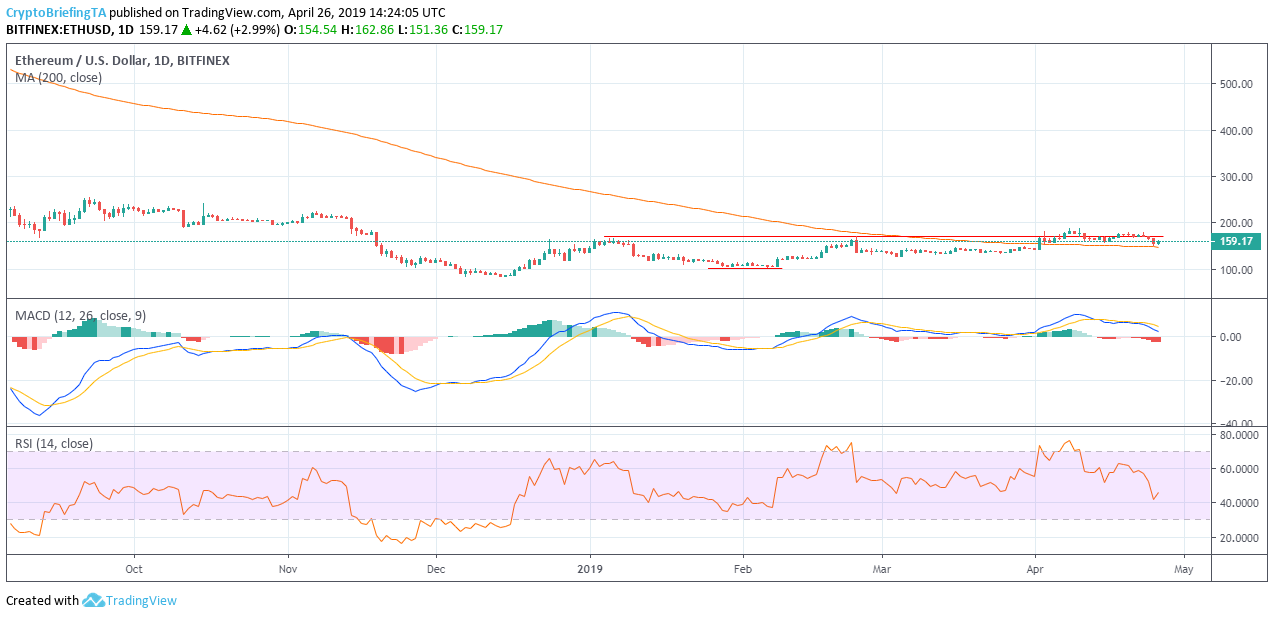Click the MACD (12, 26, close, 9) label
Screen dimensions: 1274x618
point(80,316)
